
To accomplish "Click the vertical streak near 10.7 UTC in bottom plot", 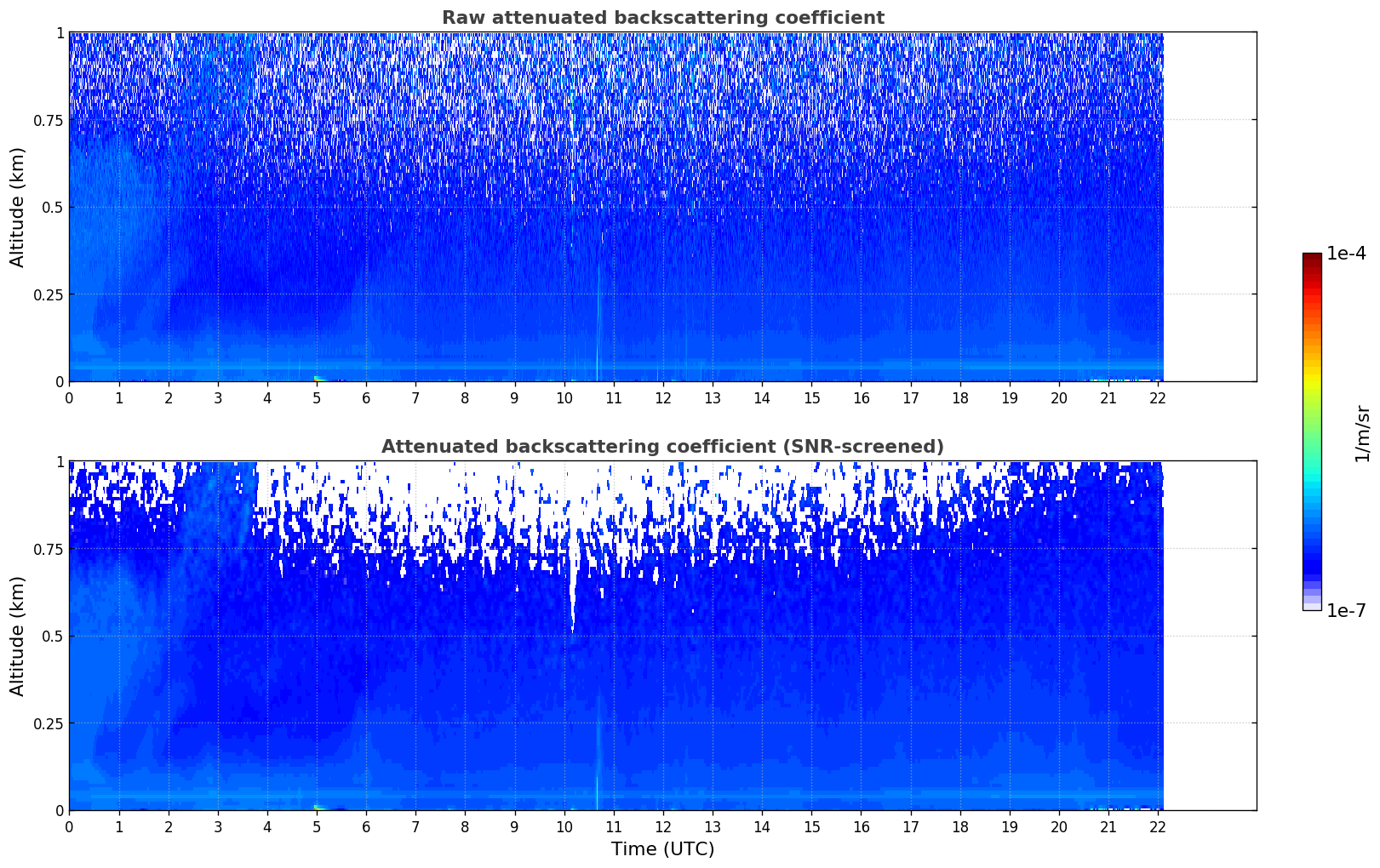I will (x=598, y=749).
